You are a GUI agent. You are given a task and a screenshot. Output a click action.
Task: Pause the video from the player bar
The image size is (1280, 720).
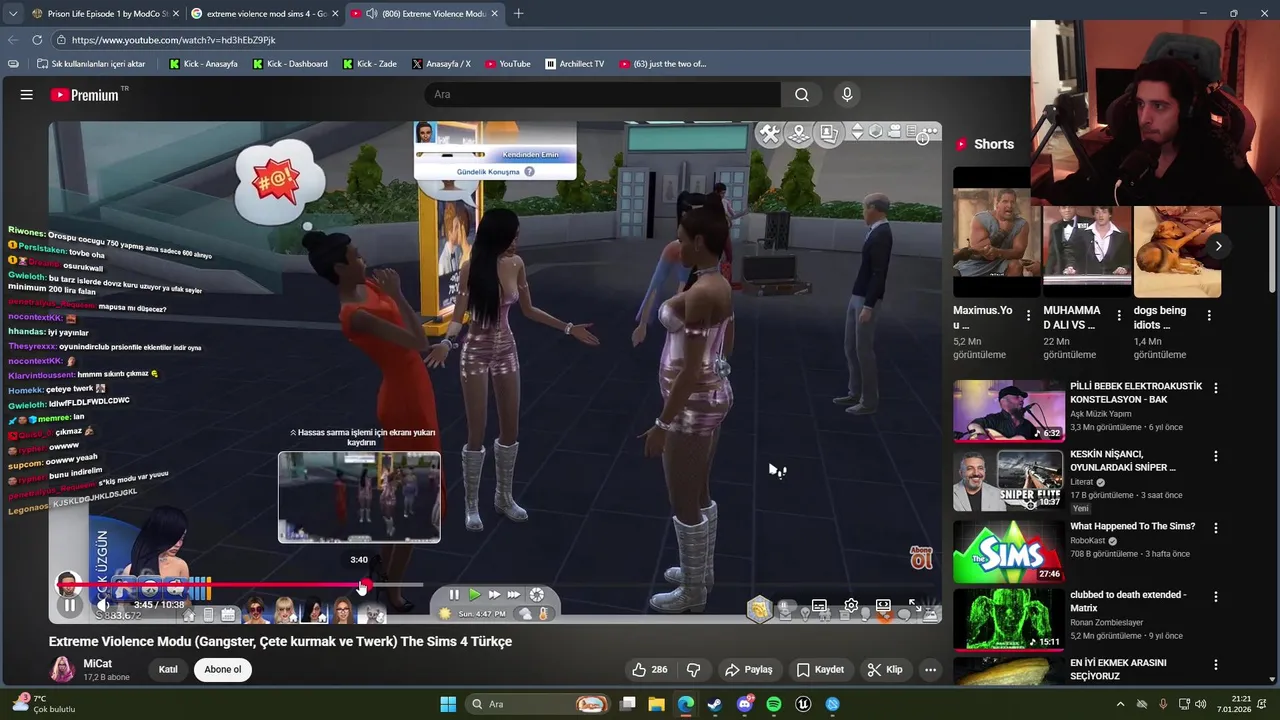coord(70,605)
